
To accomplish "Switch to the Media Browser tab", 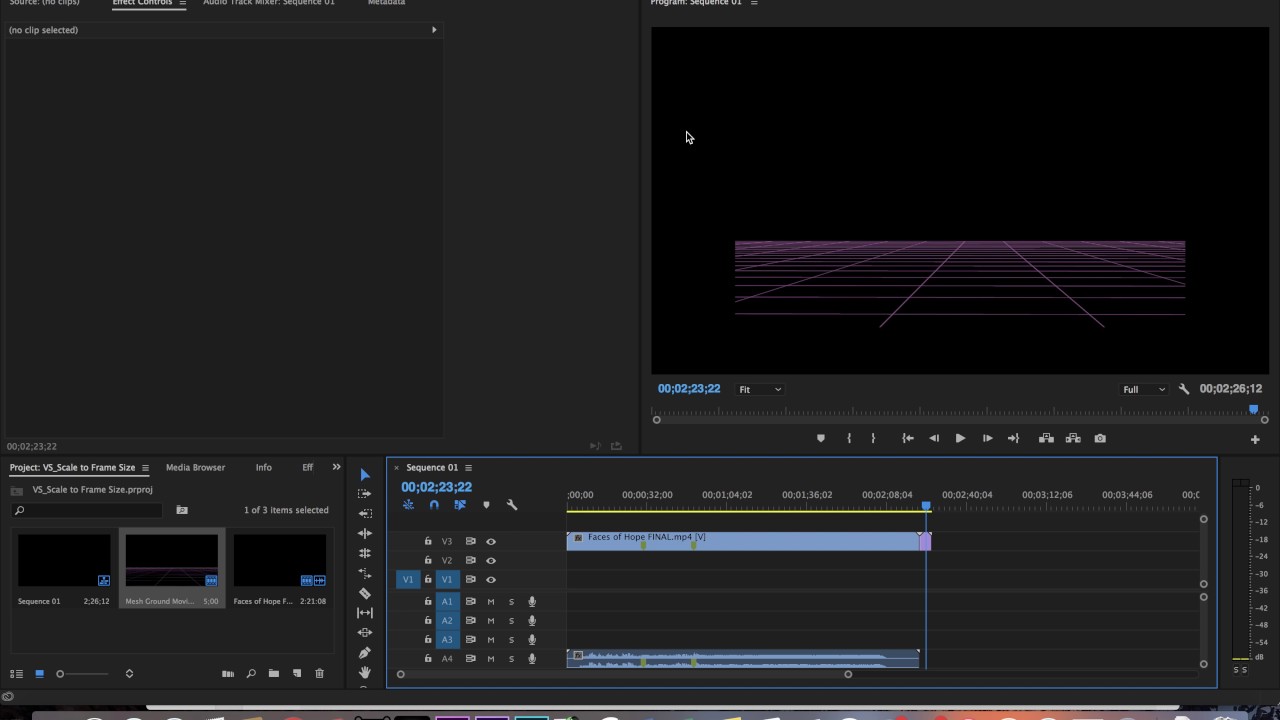I will point(195,467).
